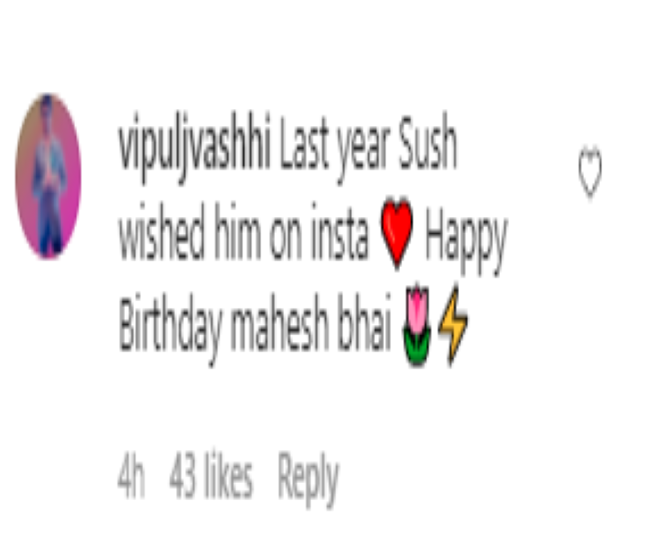Like the comment with the heart outline icon
650x540 pixels.
click(x=590, y=172)
